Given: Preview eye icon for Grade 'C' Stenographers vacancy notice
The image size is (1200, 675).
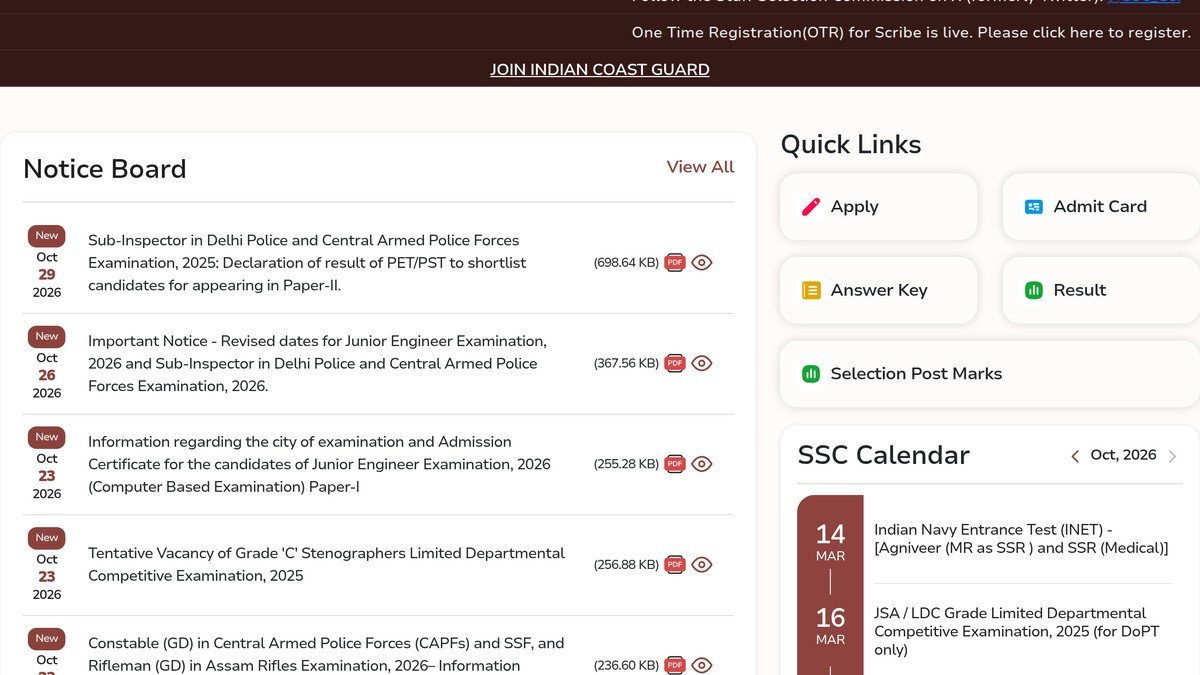Looking at the screenshot, I should point(702,565).
